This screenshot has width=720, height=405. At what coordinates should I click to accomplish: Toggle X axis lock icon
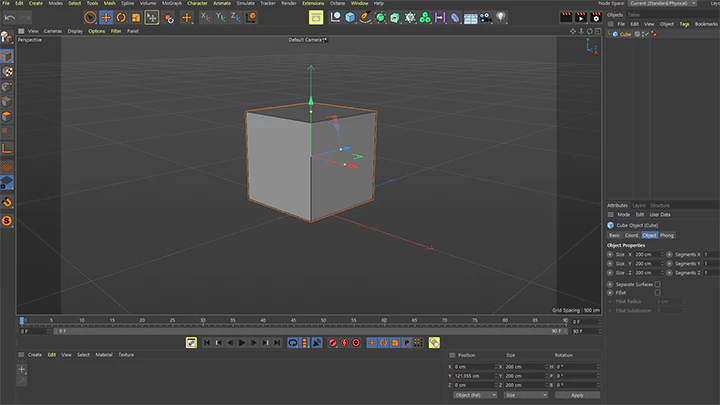click(x=205, y=17)
